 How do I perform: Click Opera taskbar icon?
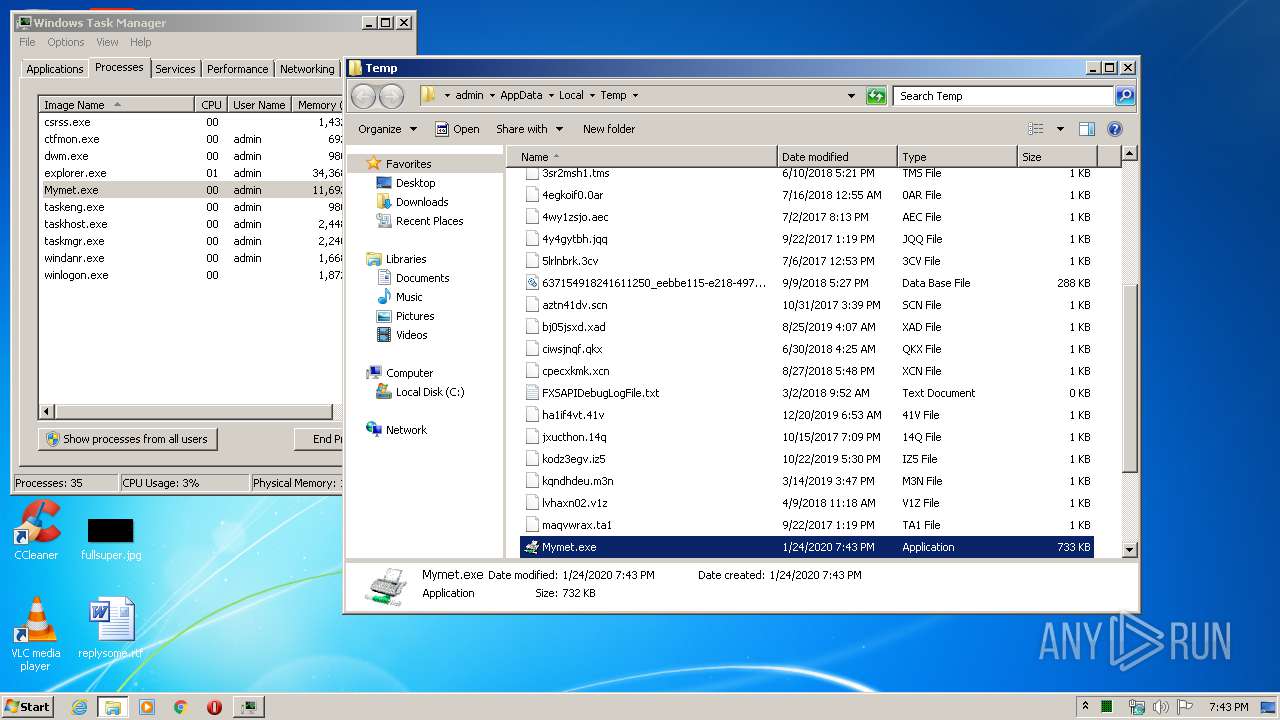214,707
